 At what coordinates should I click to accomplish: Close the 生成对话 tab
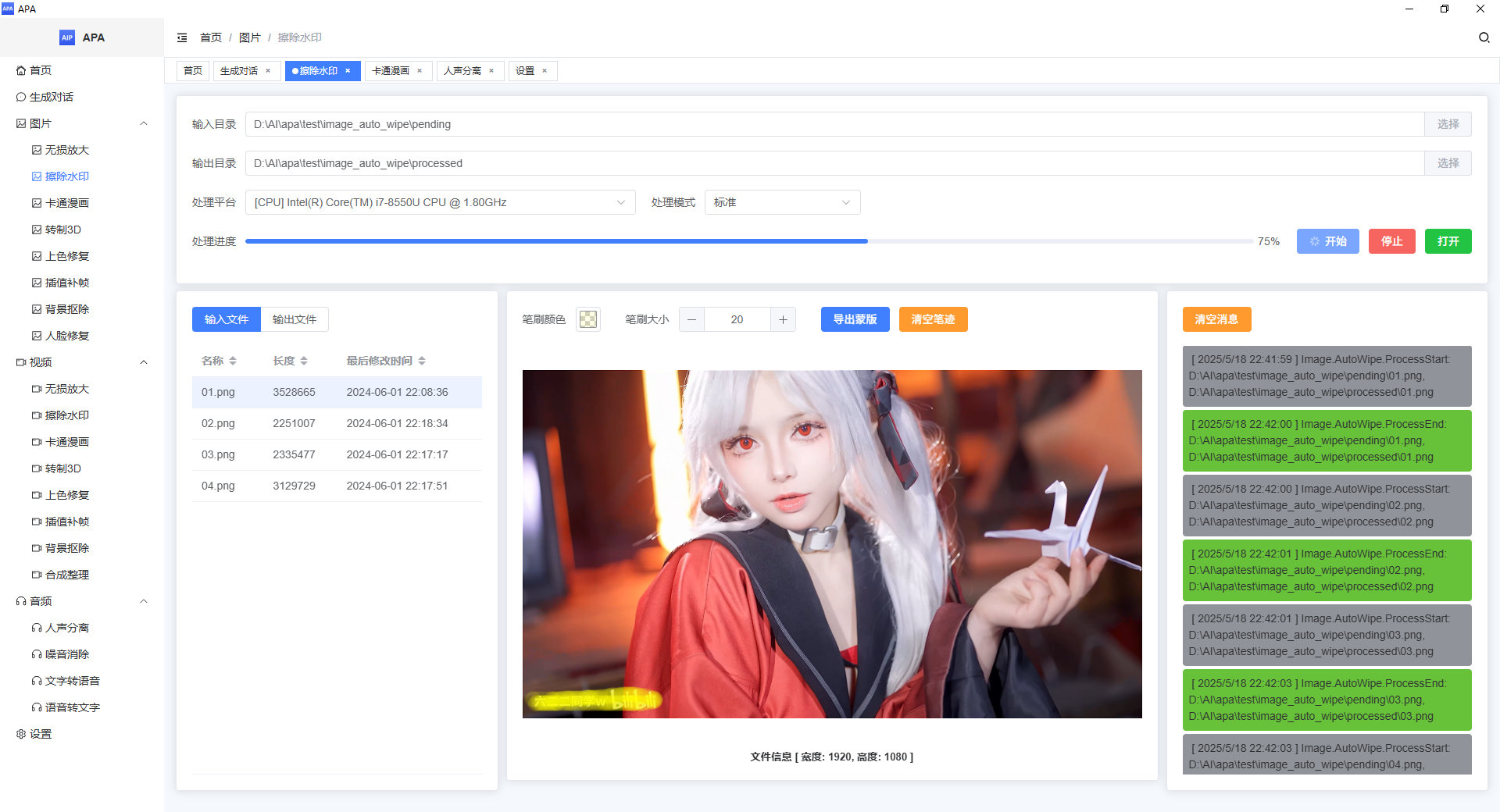(x=268, y=71)
